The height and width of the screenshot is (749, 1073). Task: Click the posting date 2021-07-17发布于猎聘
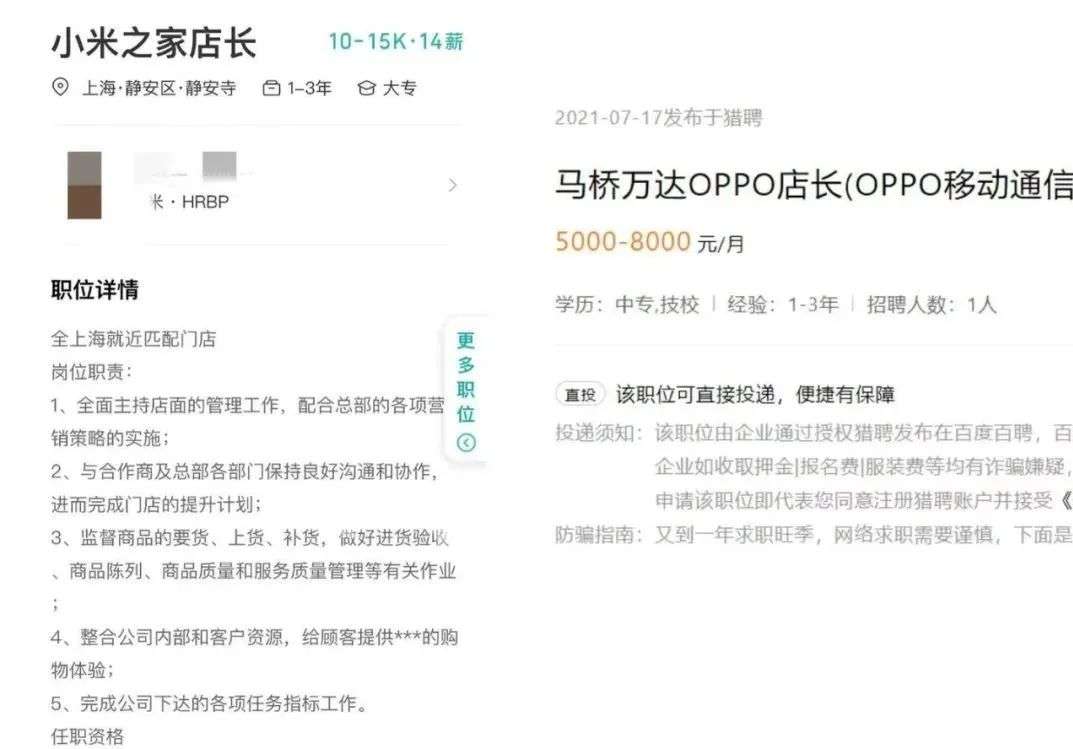pos(658,118)
